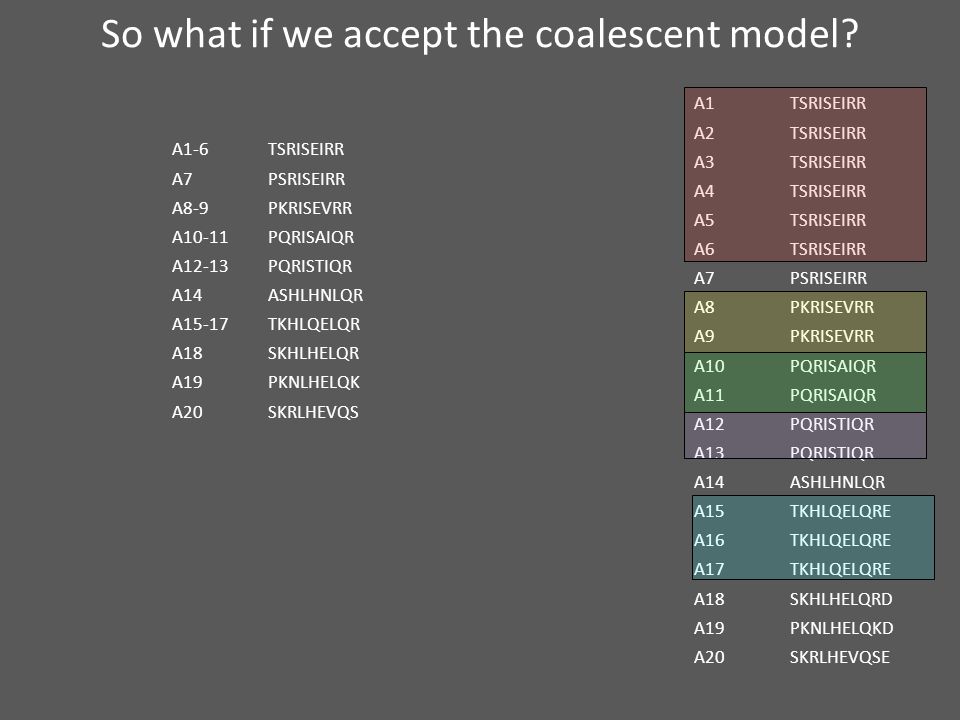960x720 pixels.
Task: Select the PKRISEVRR sequence next to A8-9
Action: tap(310, 208)
